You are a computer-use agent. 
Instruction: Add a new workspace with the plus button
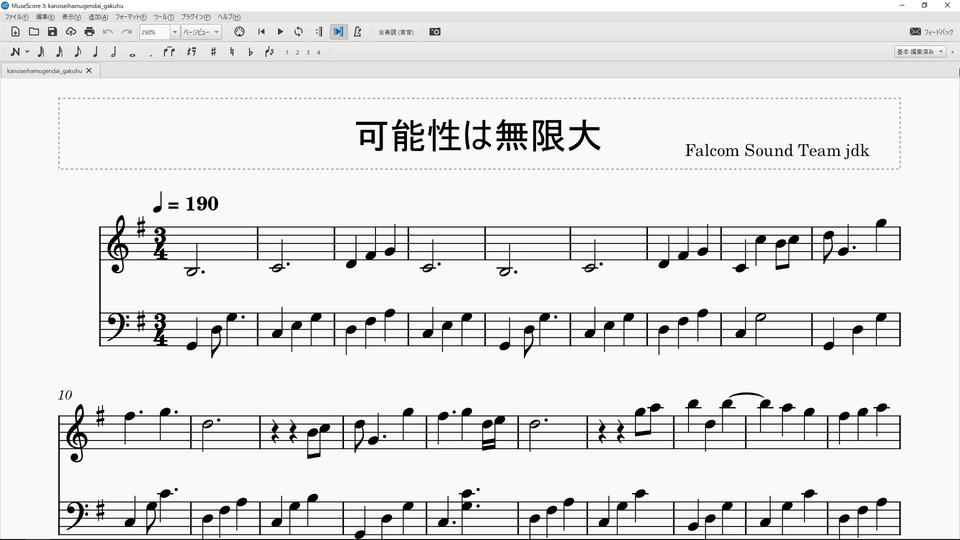952,52
